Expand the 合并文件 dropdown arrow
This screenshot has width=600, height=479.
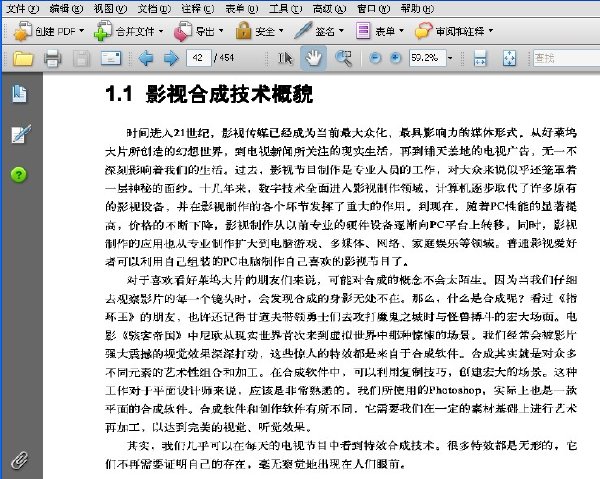pyautogui.click(x=161, y=31)
